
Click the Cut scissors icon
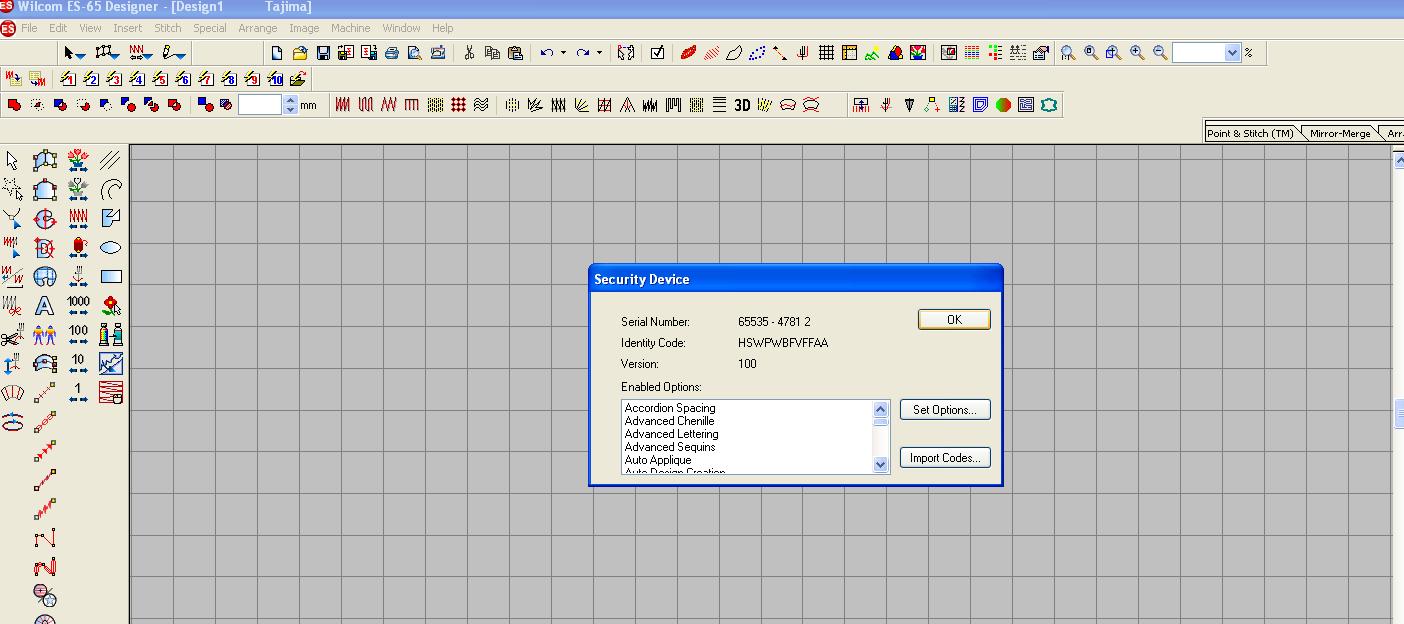pyautogui.click(x=468, y=53)
